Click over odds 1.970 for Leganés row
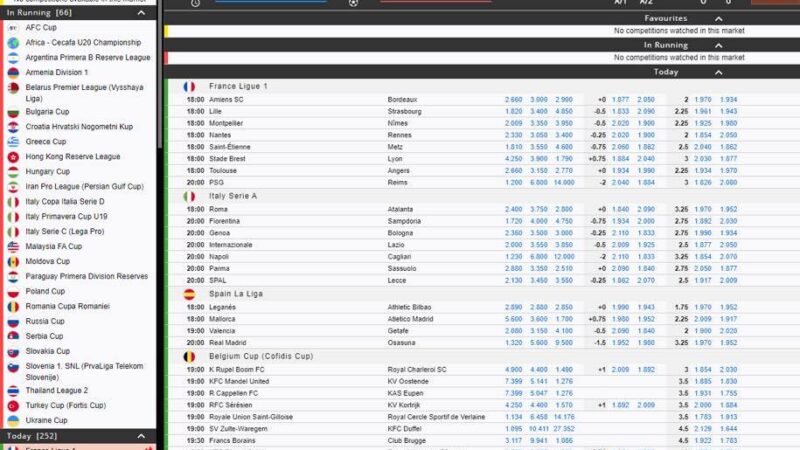This screenshot has height=450, width=800. tap(703, 307)
